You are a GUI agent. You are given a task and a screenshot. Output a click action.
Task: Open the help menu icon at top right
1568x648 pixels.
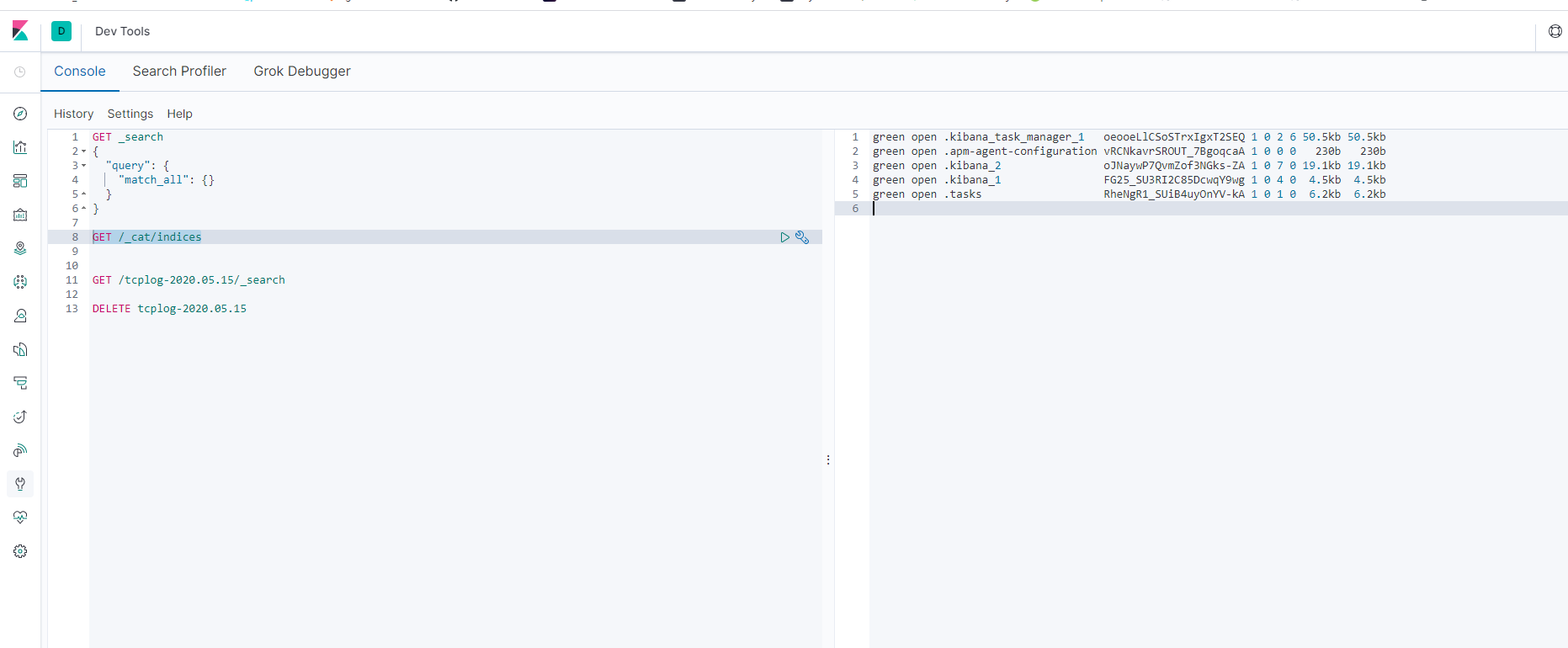1555,31
